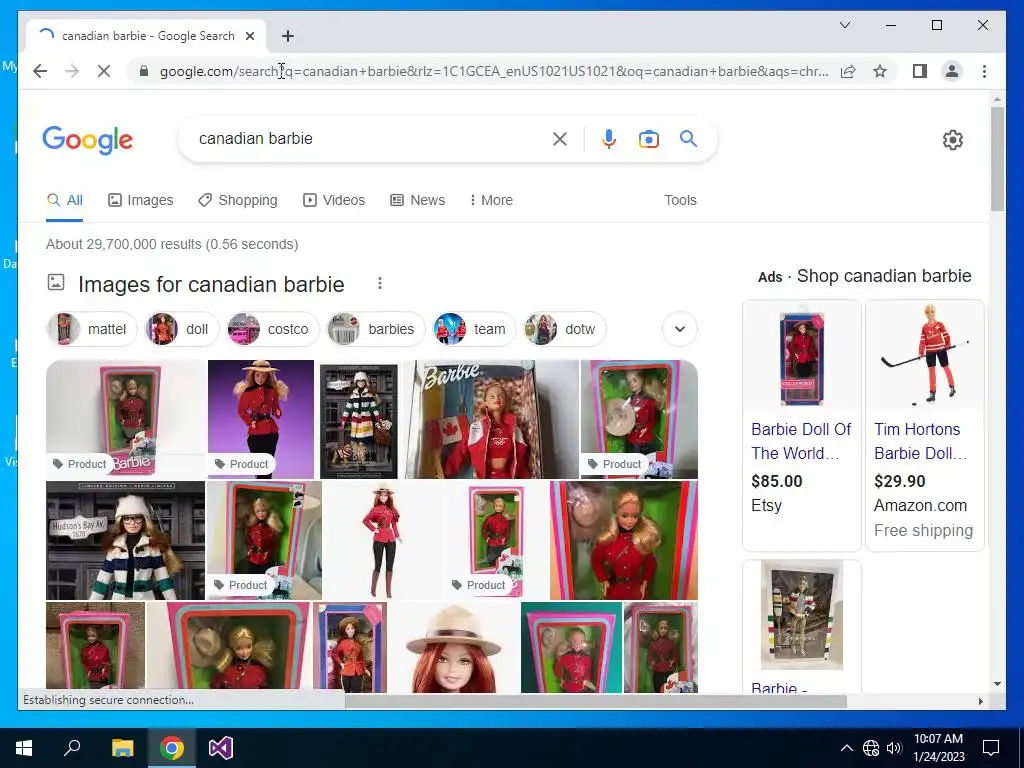Open the Barbie with Canadian flag image

(492, 419)
